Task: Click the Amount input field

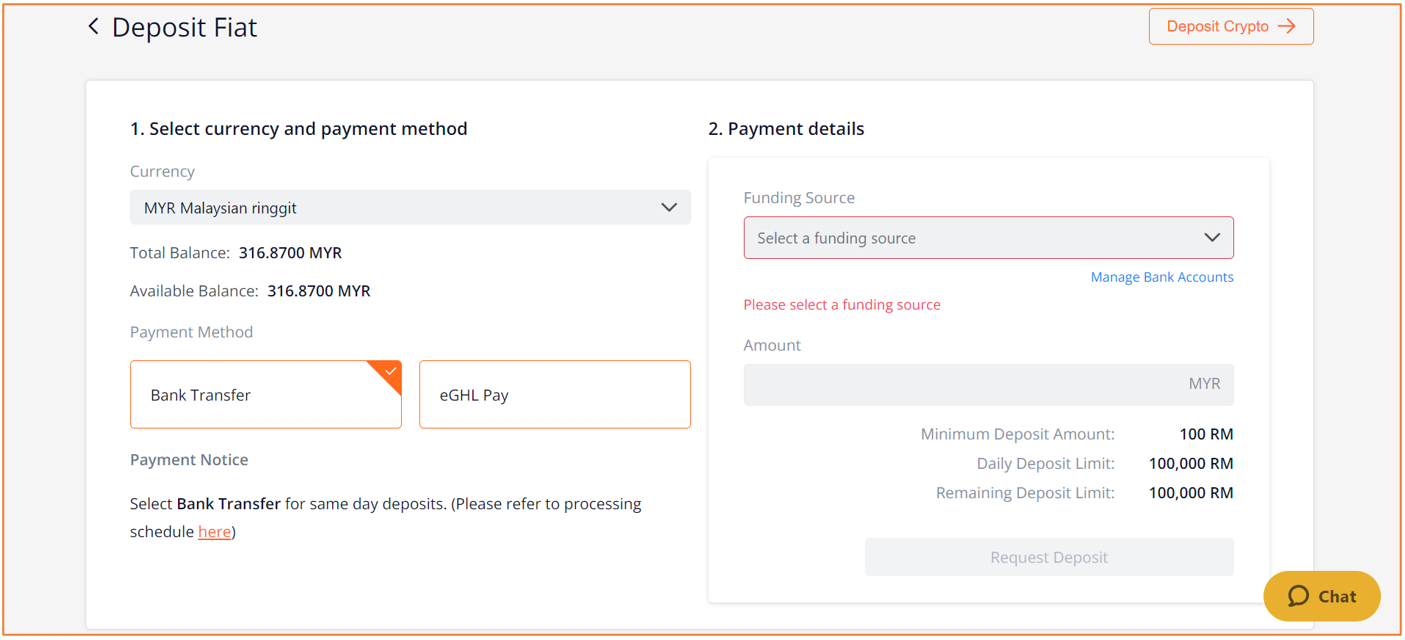Action: click(988, 384)
